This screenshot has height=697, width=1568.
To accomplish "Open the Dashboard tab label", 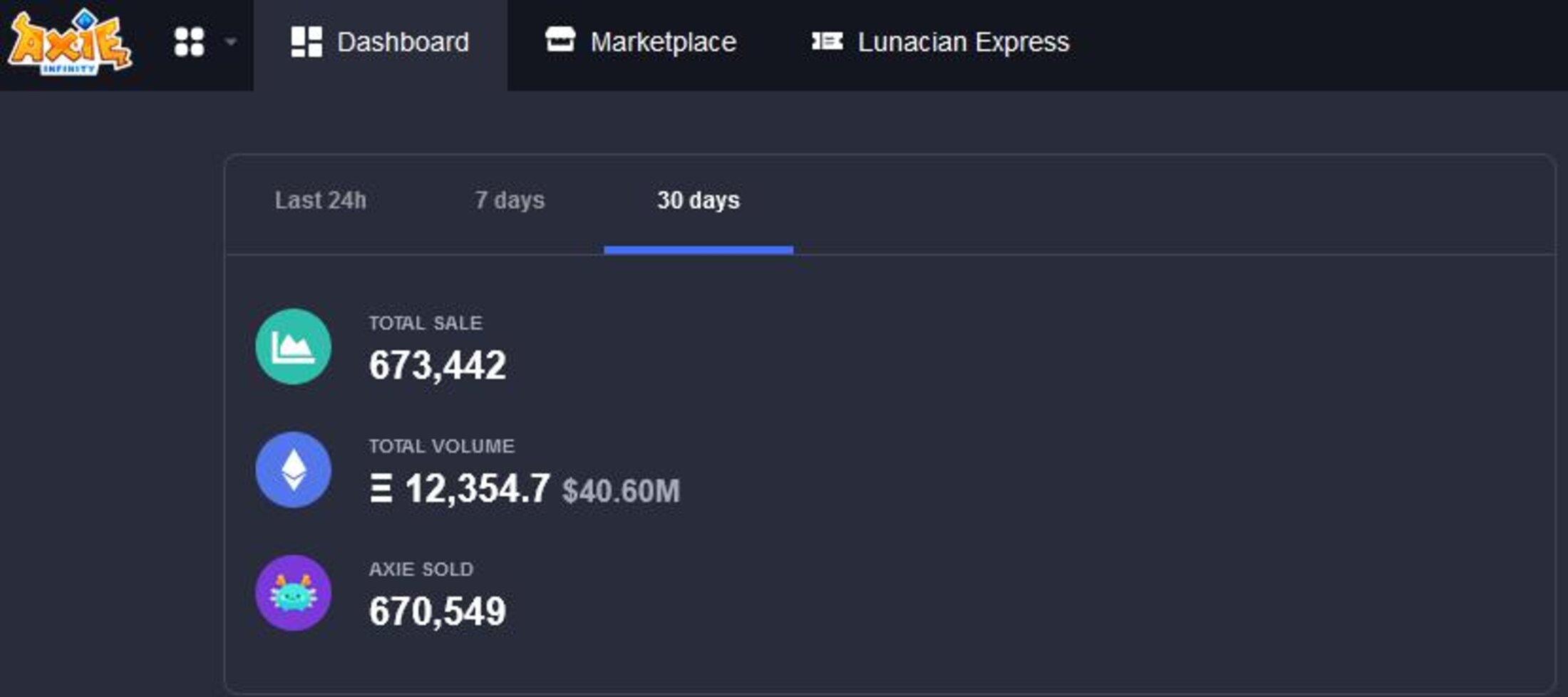I will [403, 42].
